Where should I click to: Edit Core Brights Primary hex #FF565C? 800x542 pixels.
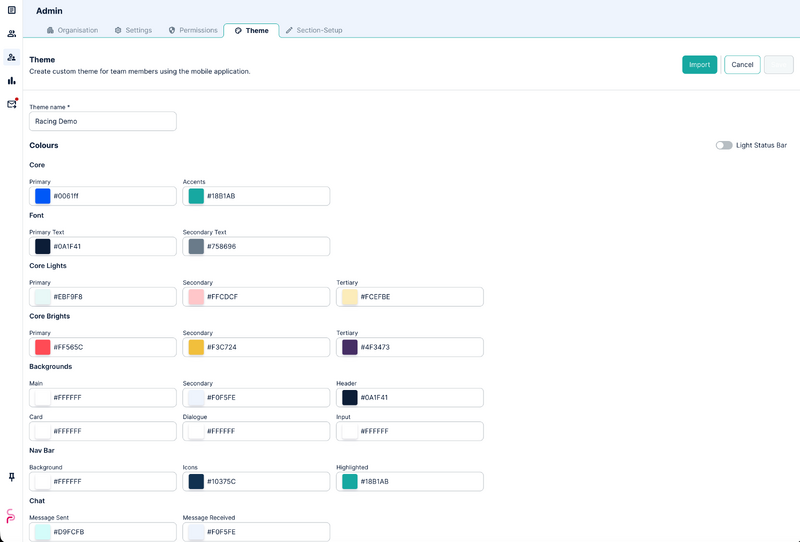coord(103,347)
